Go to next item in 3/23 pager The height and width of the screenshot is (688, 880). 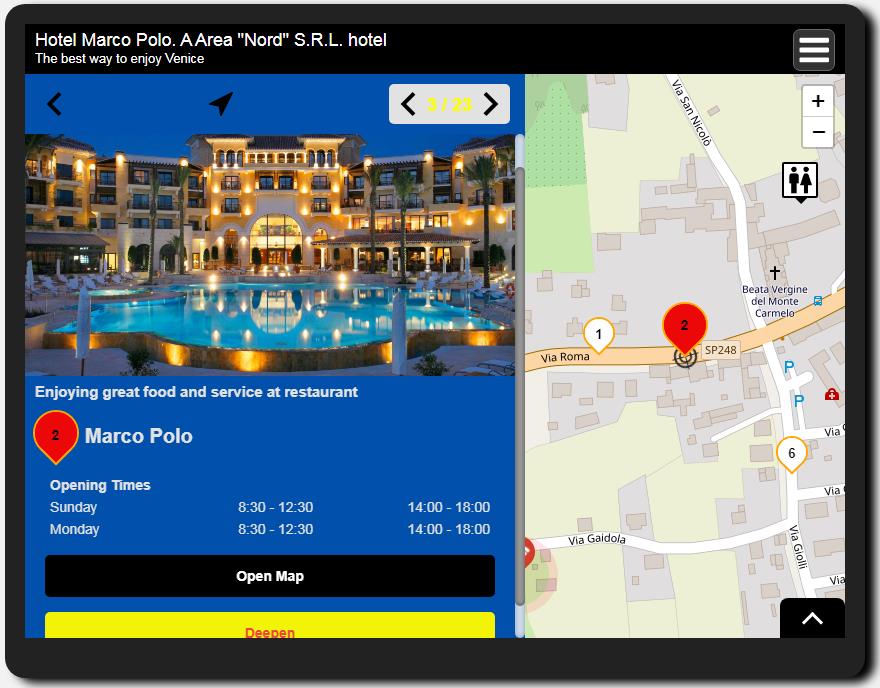coord(490,104)
